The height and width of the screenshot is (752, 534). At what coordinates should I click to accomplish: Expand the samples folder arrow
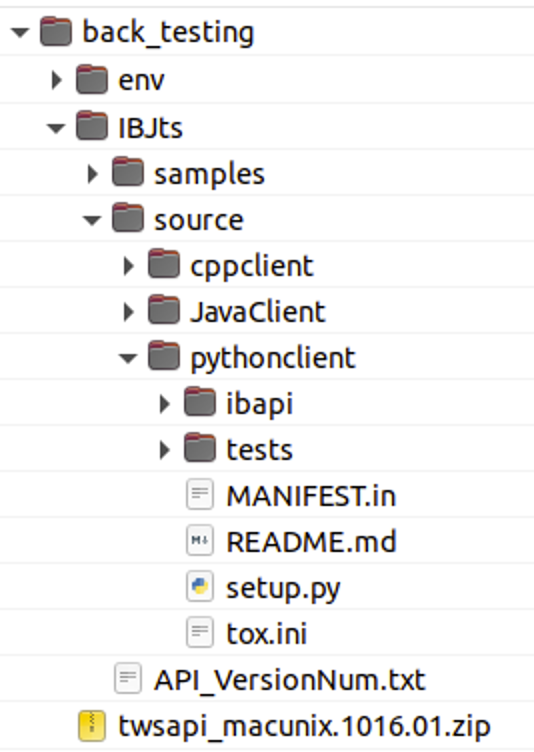pyautogui.click(x=92, y=174)
